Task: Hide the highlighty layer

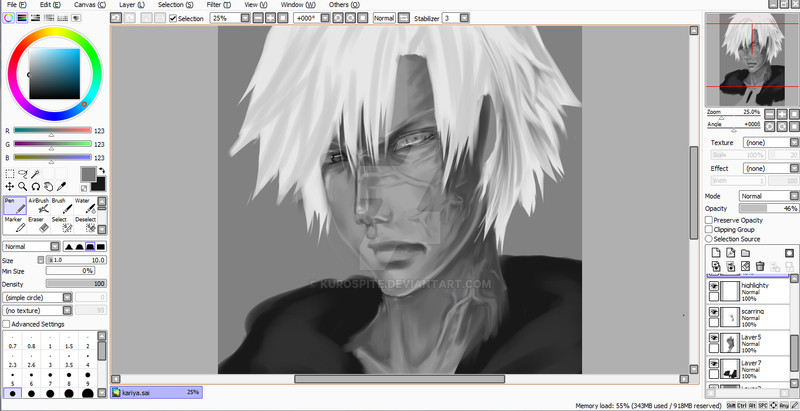Action: [714, 286]
